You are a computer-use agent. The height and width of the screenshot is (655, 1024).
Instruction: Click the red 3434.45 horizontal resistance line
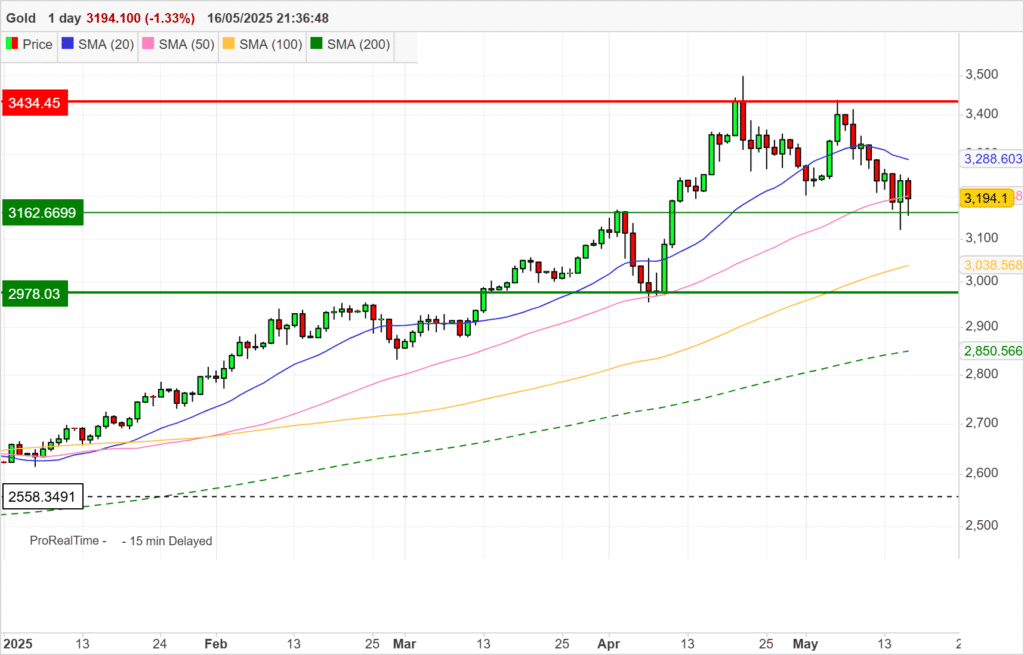tap(500, 102)
